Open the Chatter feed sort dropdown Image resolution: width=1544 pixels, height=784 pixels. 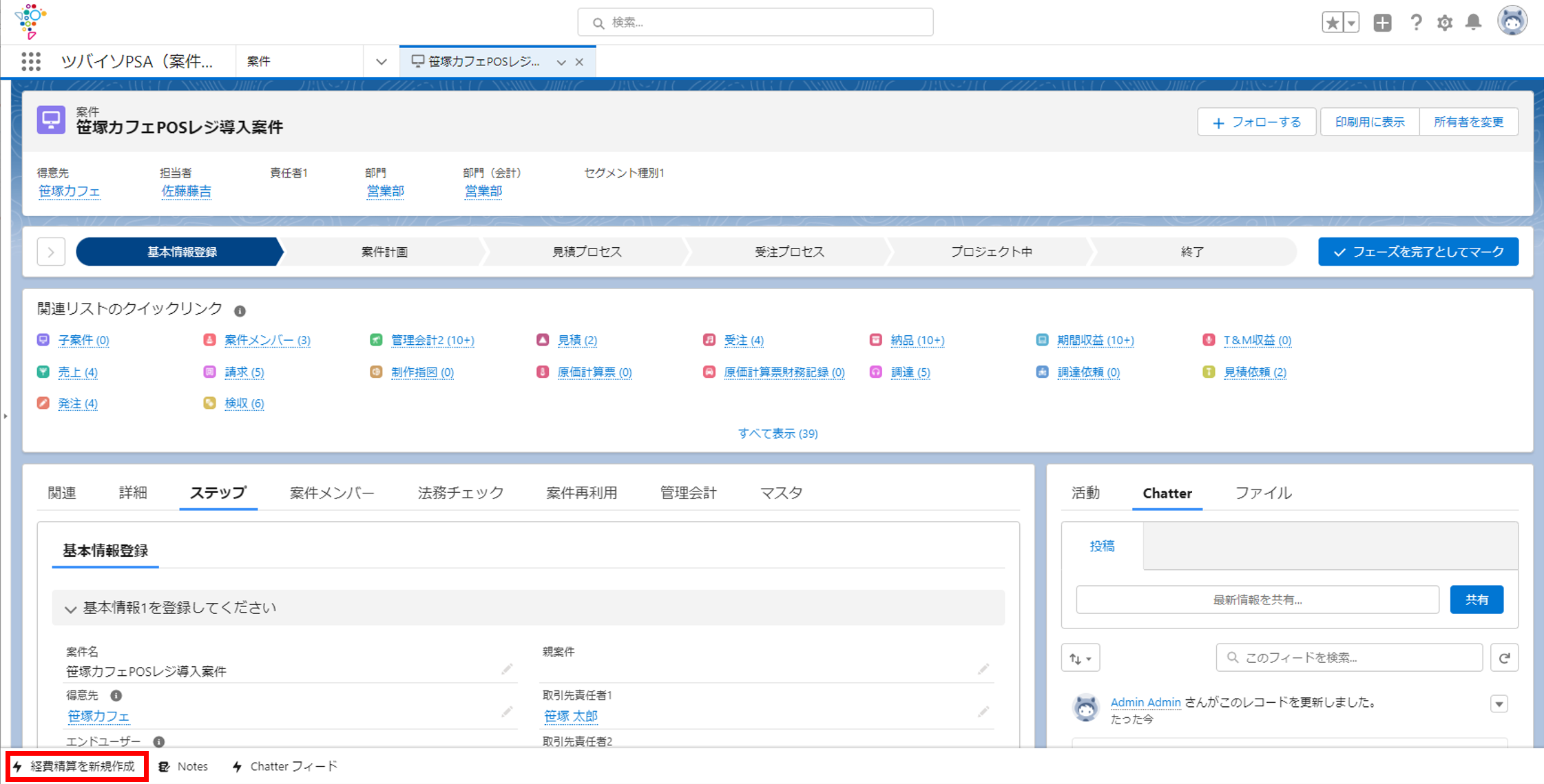click(1081, 658)
